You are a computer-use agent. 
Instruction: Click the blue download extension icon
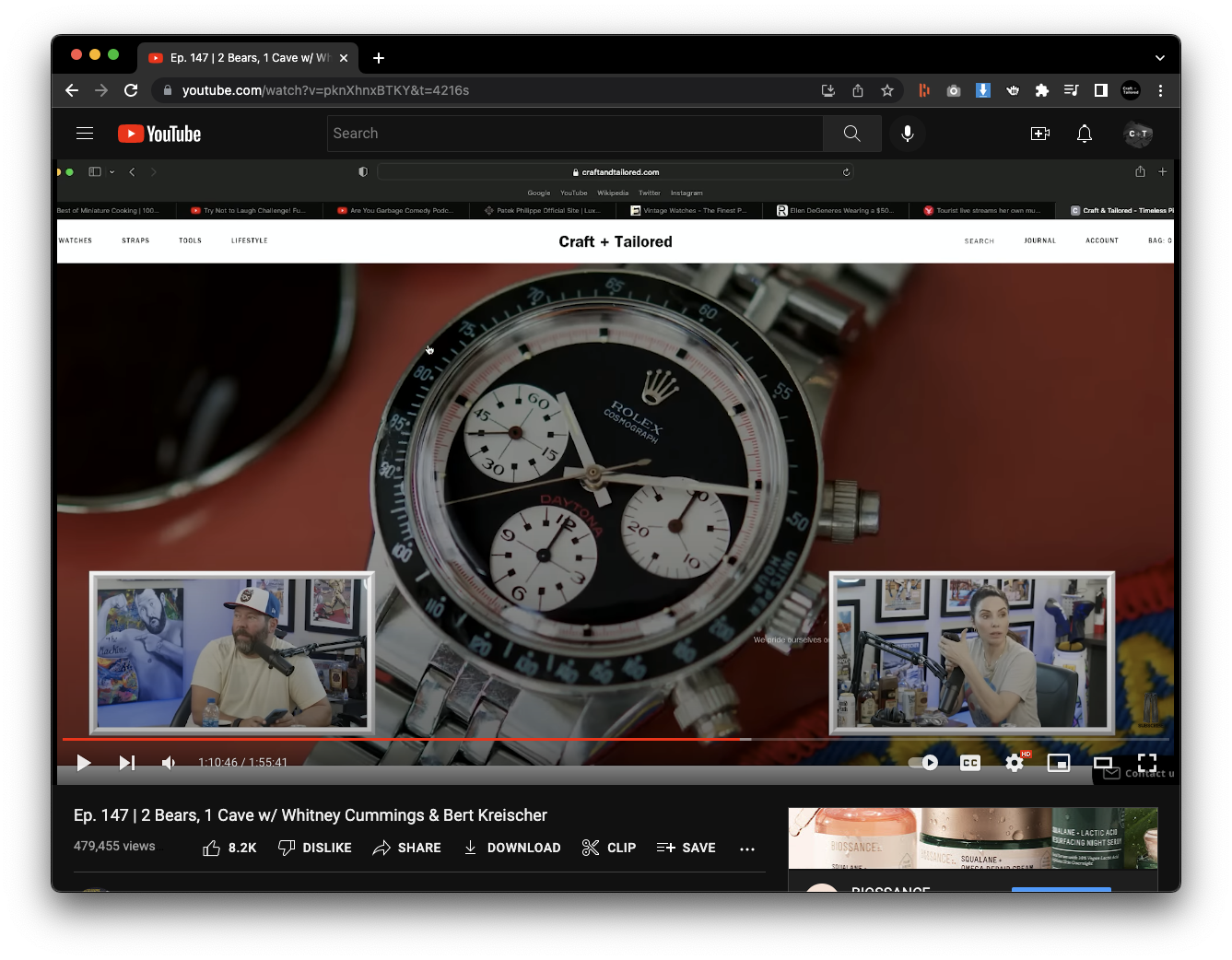983,90
